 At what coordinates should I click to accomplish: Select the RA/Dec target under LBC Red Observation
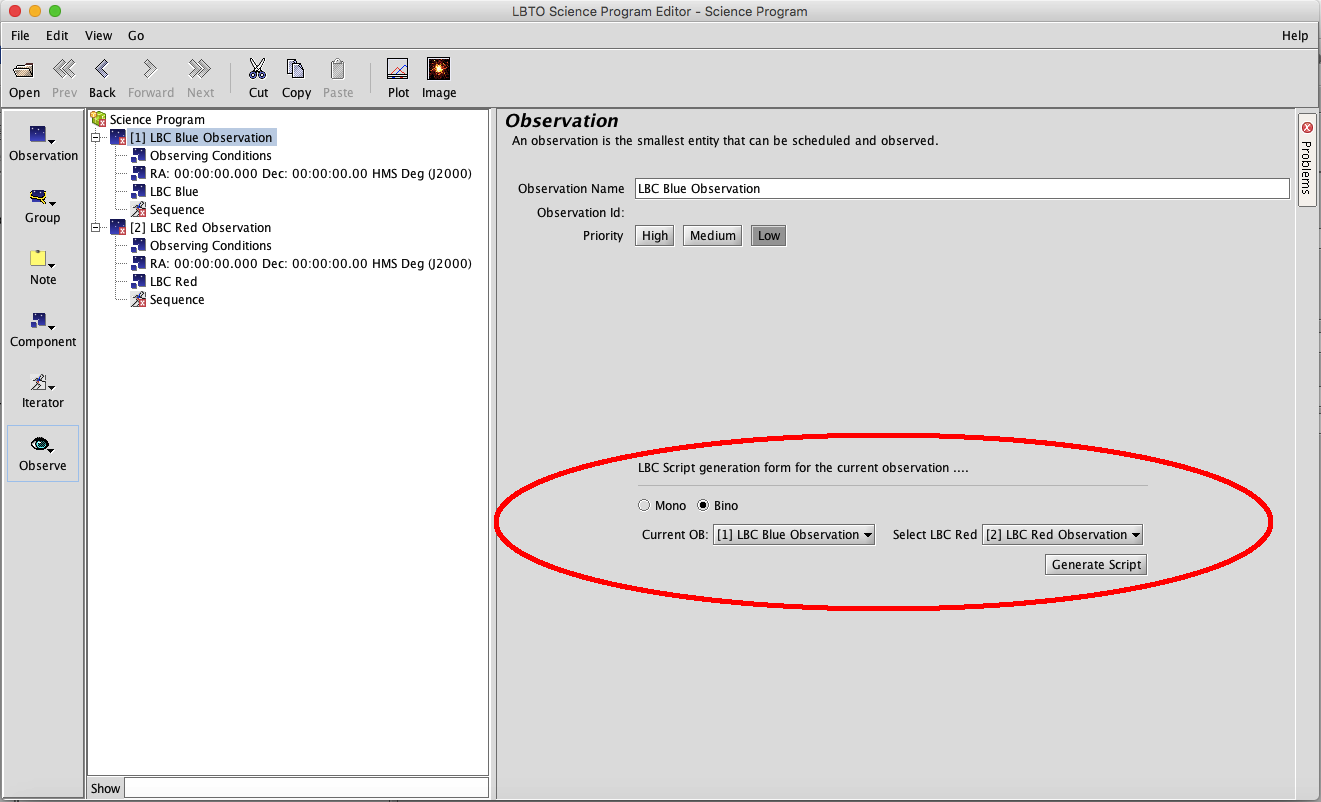(310, 263)
